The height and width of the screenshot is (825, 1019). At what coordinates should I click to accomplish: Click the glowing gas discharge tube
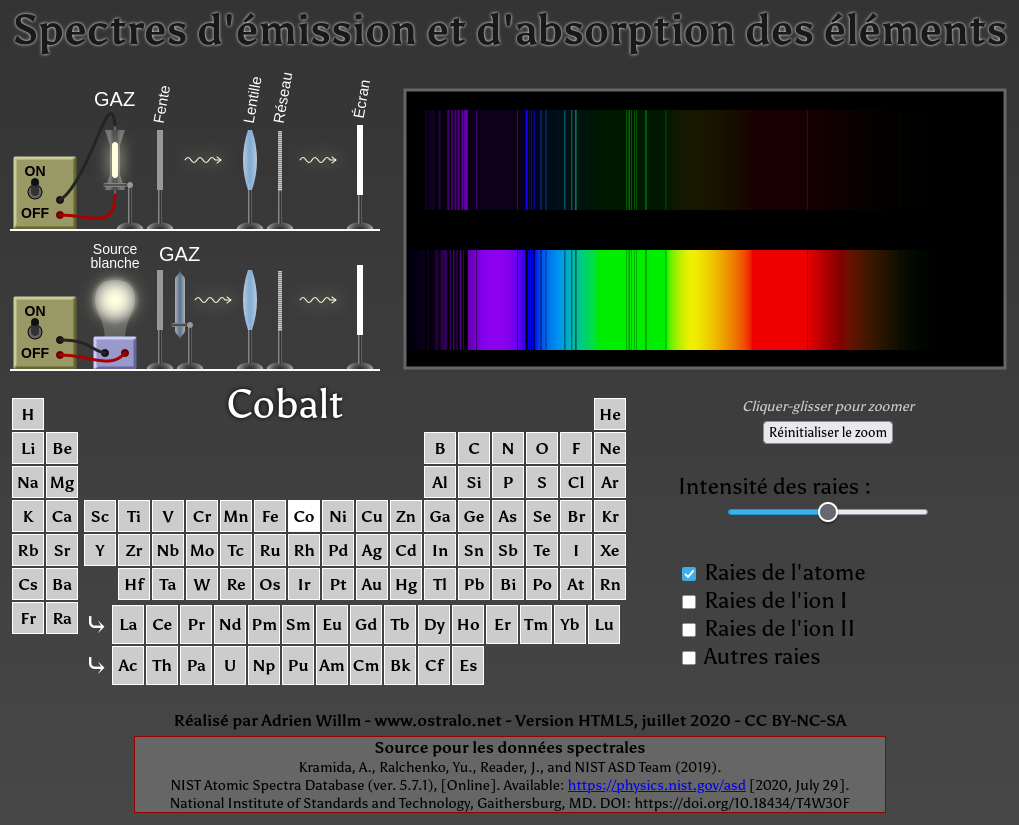[x=115, y=160]
